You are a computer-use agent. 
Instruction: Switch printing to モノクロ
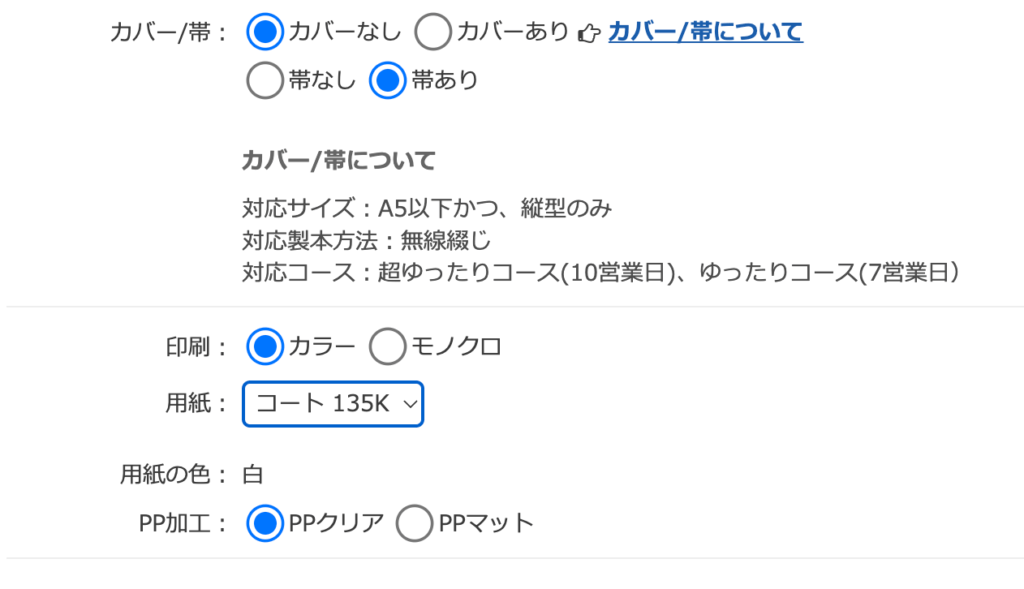coord(387,347)
